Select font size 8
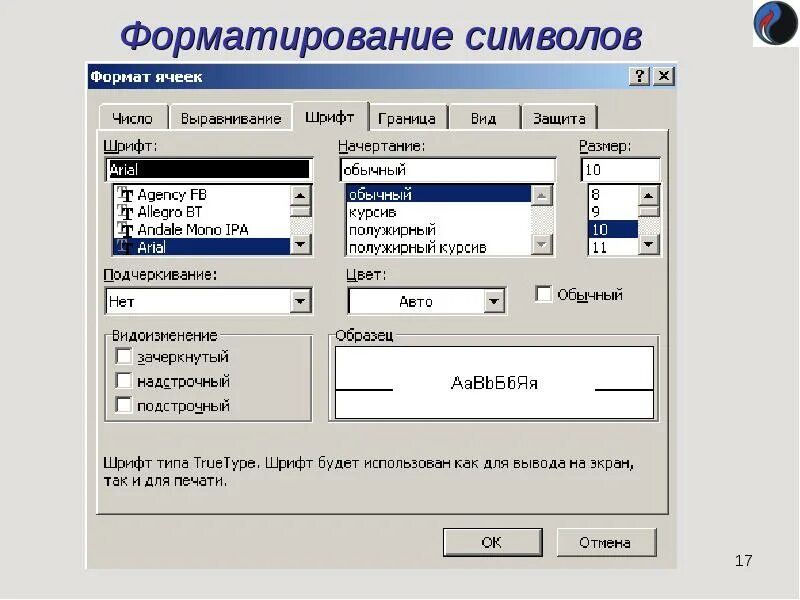The height and width of the screenshot is (600, 800). [x=613, y=194]
